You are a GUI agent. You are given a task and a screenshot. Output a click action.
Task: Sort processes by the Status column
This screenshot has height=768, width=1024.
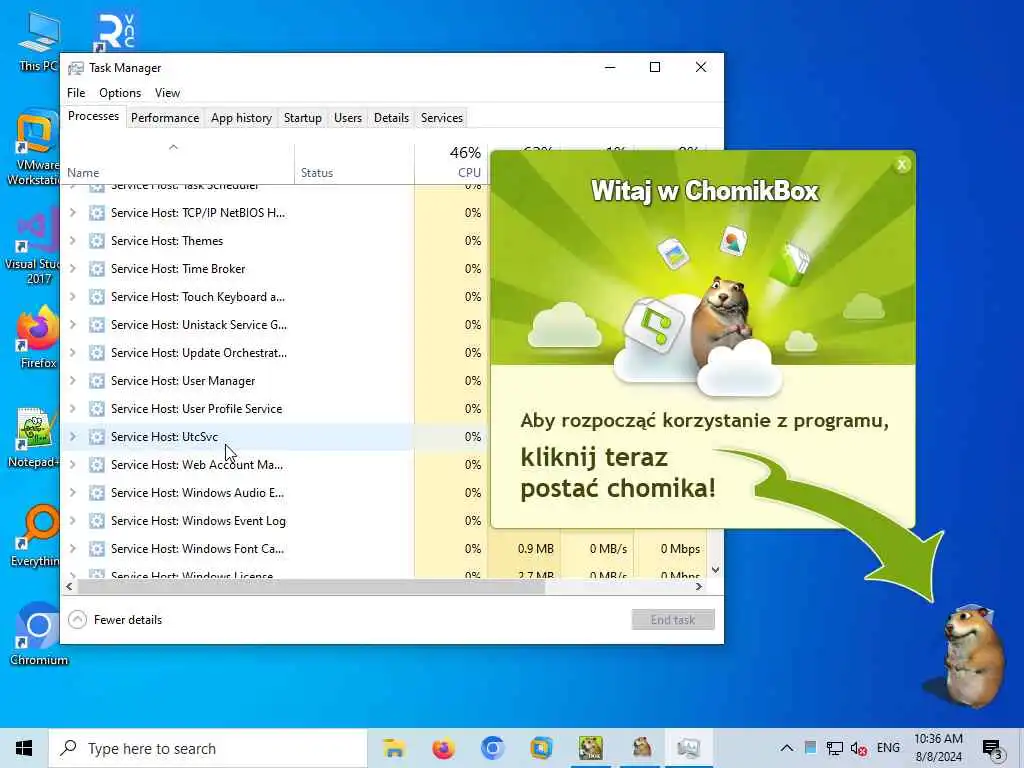(x=355, y=164)
